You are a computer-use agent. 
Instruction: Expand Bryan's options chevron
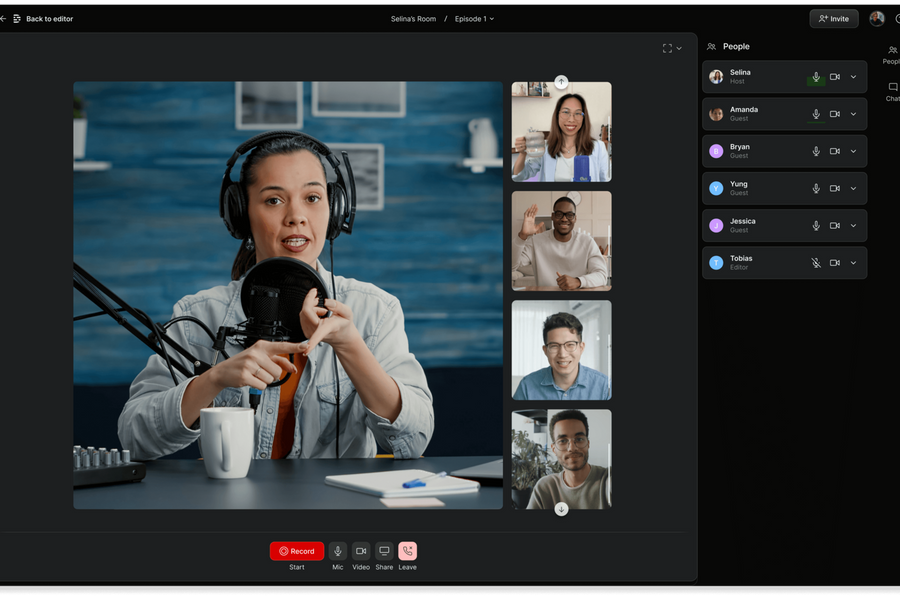coord(854,152)
